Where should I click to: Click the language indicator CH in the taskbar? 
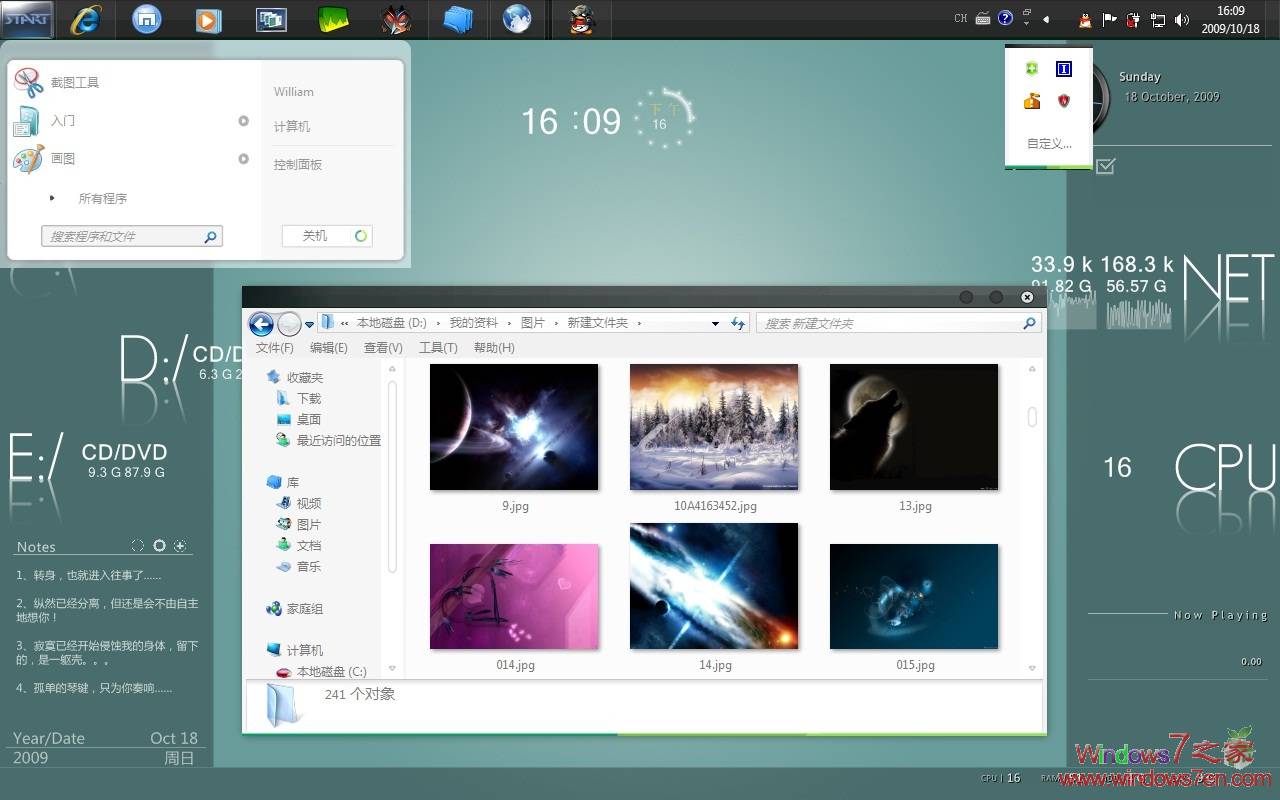point(960,17)
